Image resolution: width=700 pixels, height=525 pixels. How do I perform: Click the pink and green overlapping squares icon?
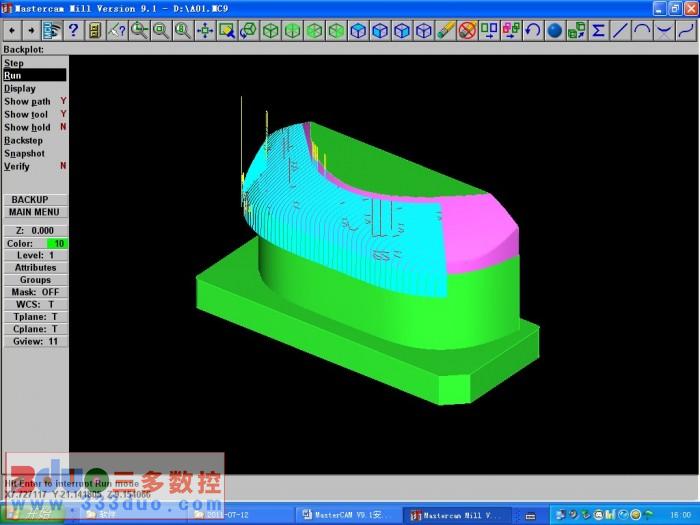511,30
